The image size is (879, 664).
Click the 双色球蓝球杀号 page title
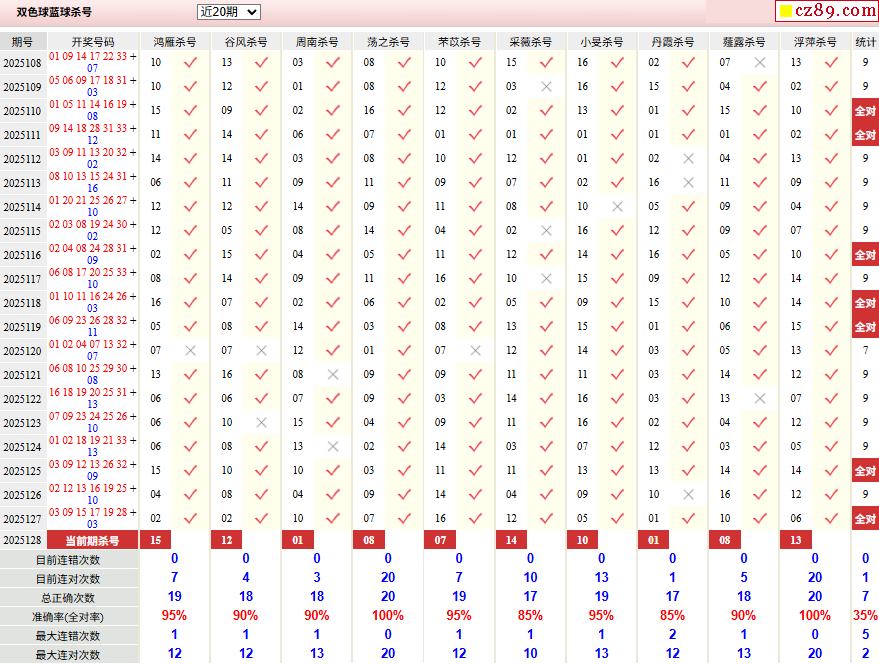54,12
